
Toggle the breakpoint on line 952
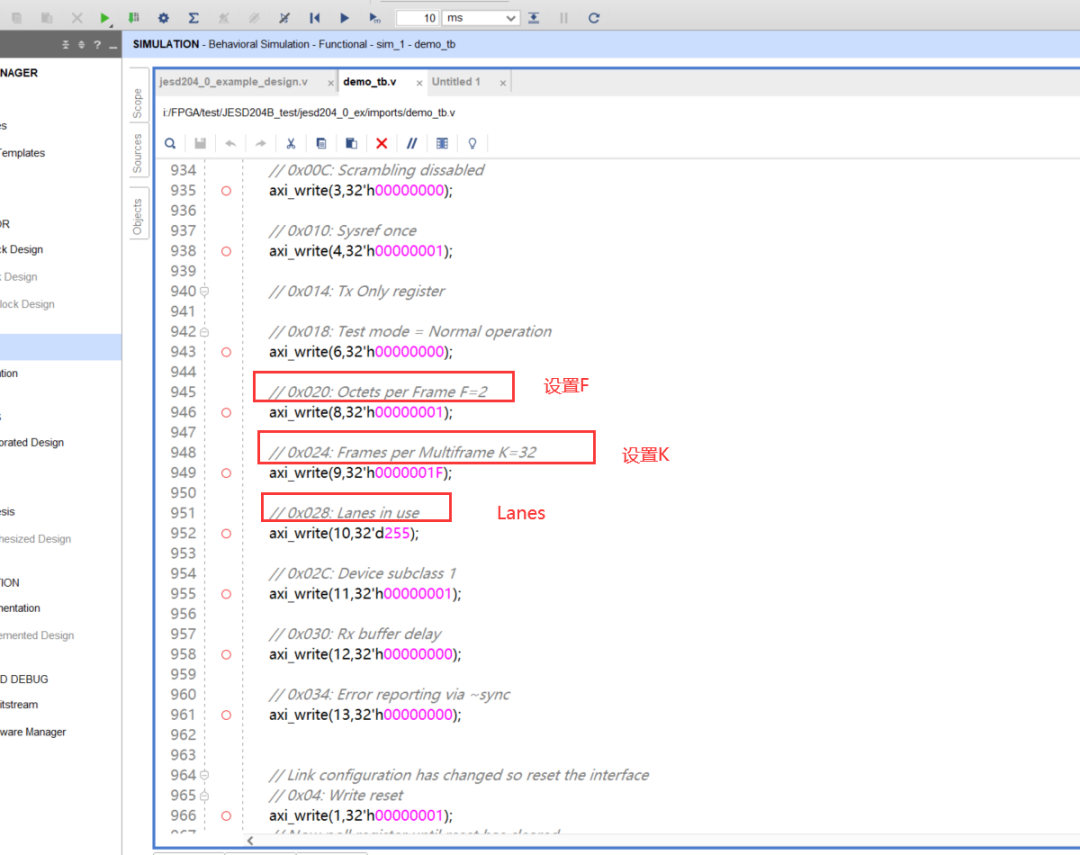(x=226, y=533)
